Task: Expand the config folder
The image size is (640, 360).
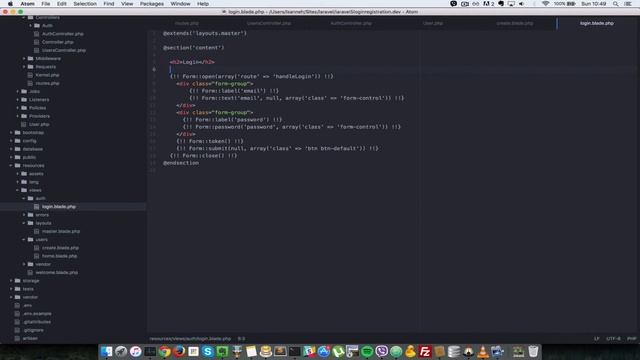Action: 29,141
